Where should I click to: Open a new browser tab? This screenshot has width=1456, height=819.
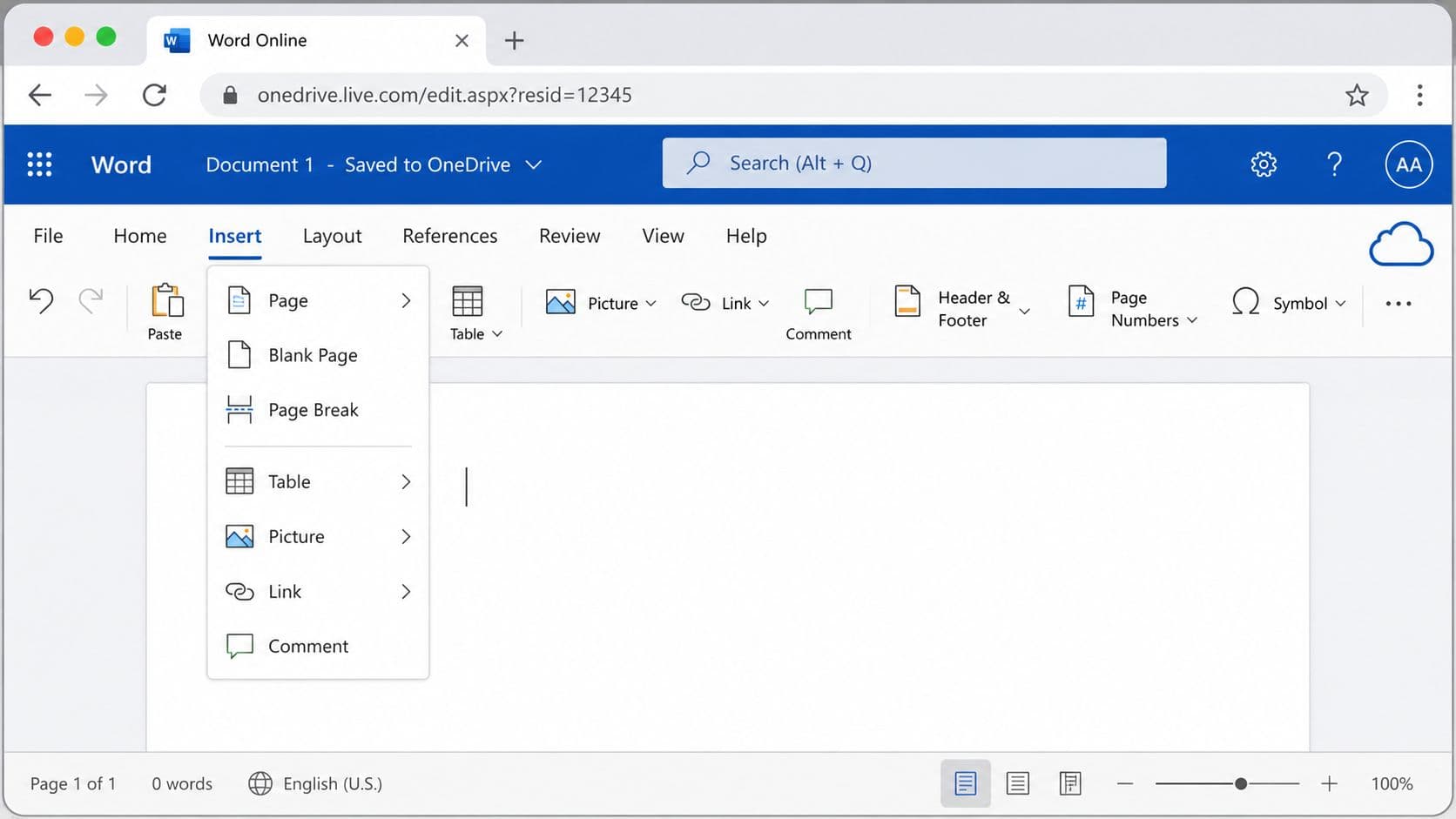[514, 40]
